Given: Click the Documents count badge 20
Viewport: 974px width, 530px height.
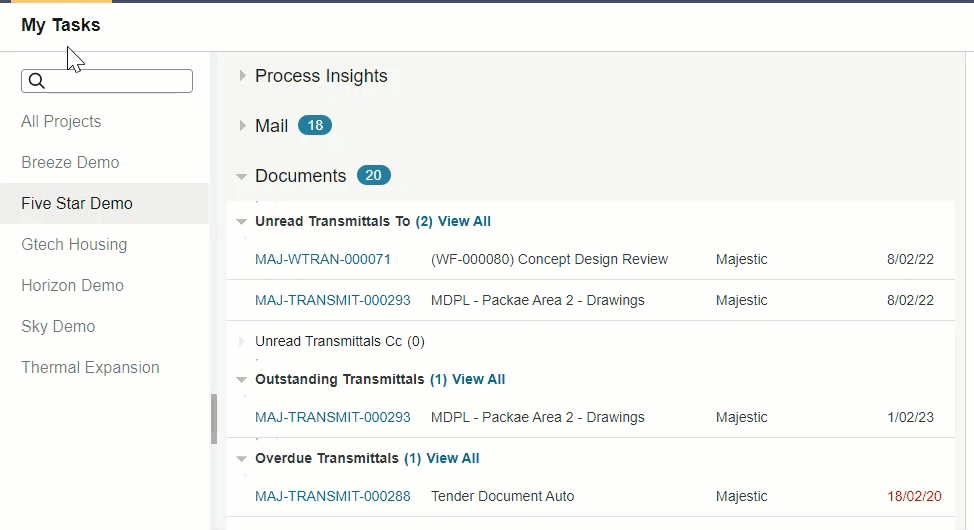Looking at the screenshot, I should click(373, 175).
